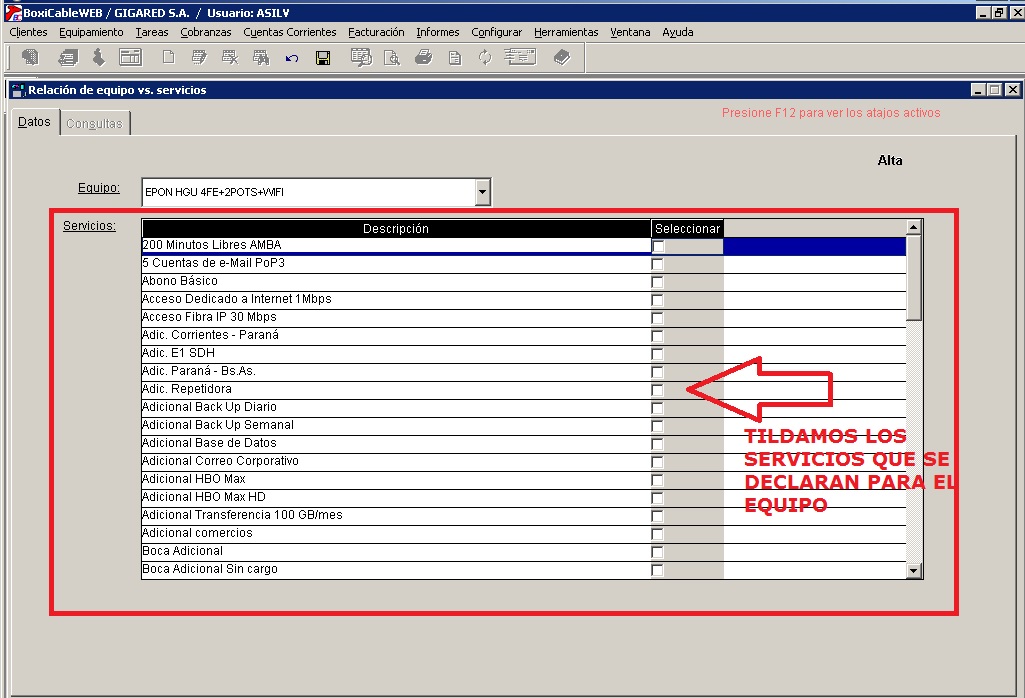Switch to the Consultas tab

(94, 122)
